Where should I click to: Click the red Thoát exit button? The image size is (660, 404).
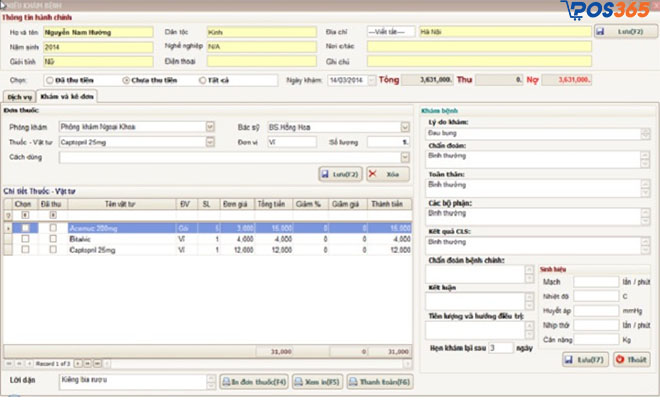[630, 359]
